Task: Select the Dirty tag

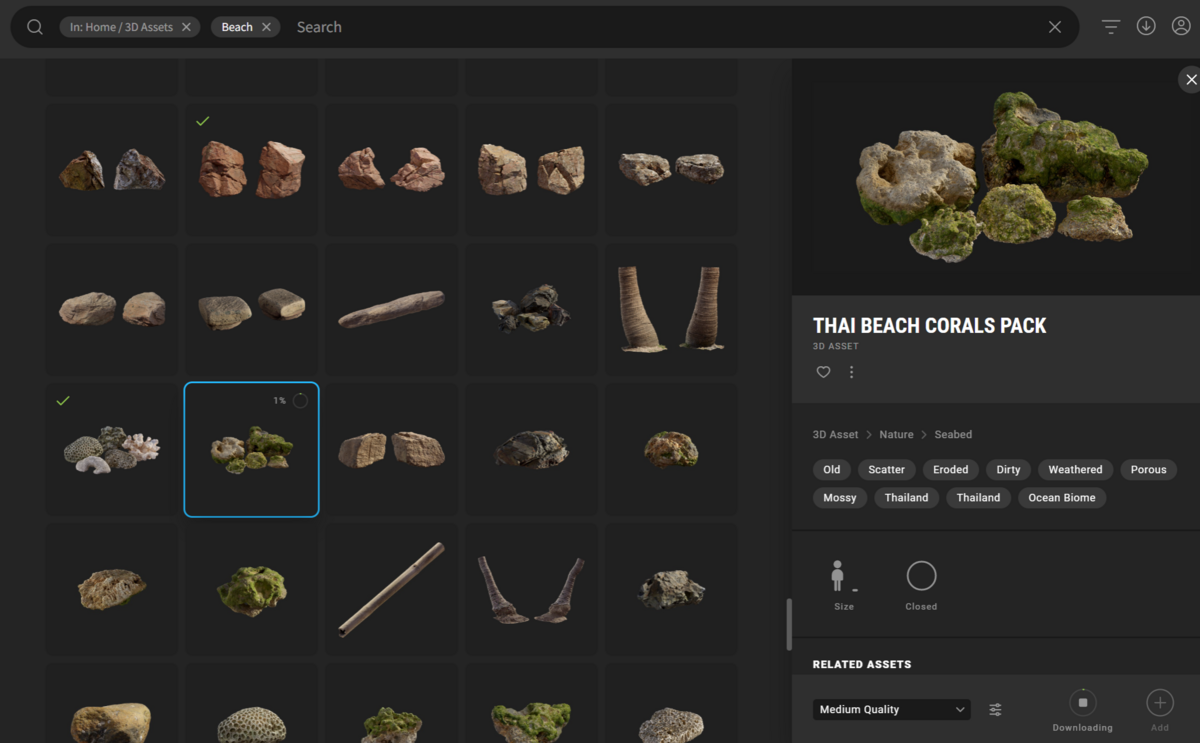Action: [x=1008, y=469]
